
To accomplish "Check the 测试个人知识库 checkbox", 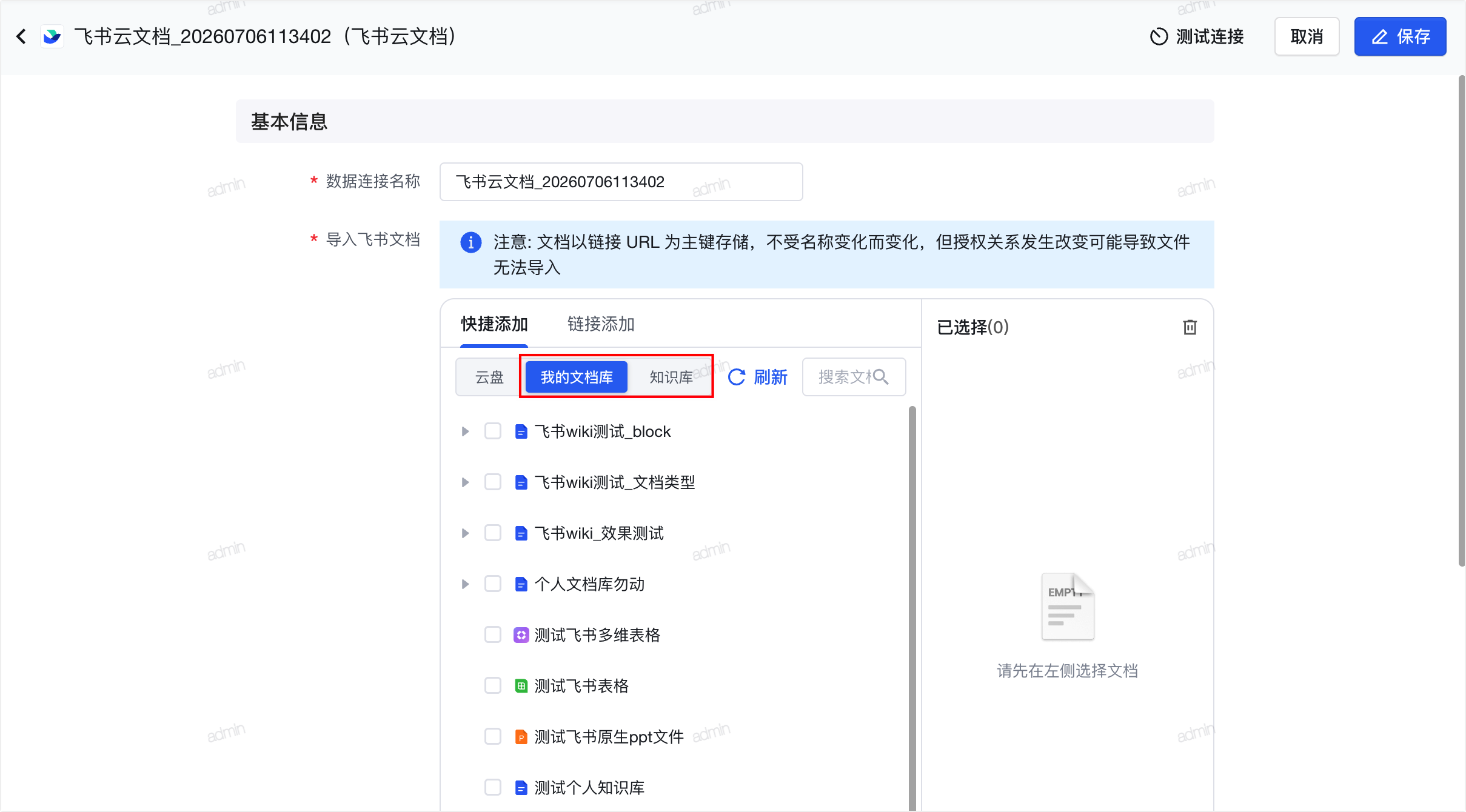I will coord(493,788).
